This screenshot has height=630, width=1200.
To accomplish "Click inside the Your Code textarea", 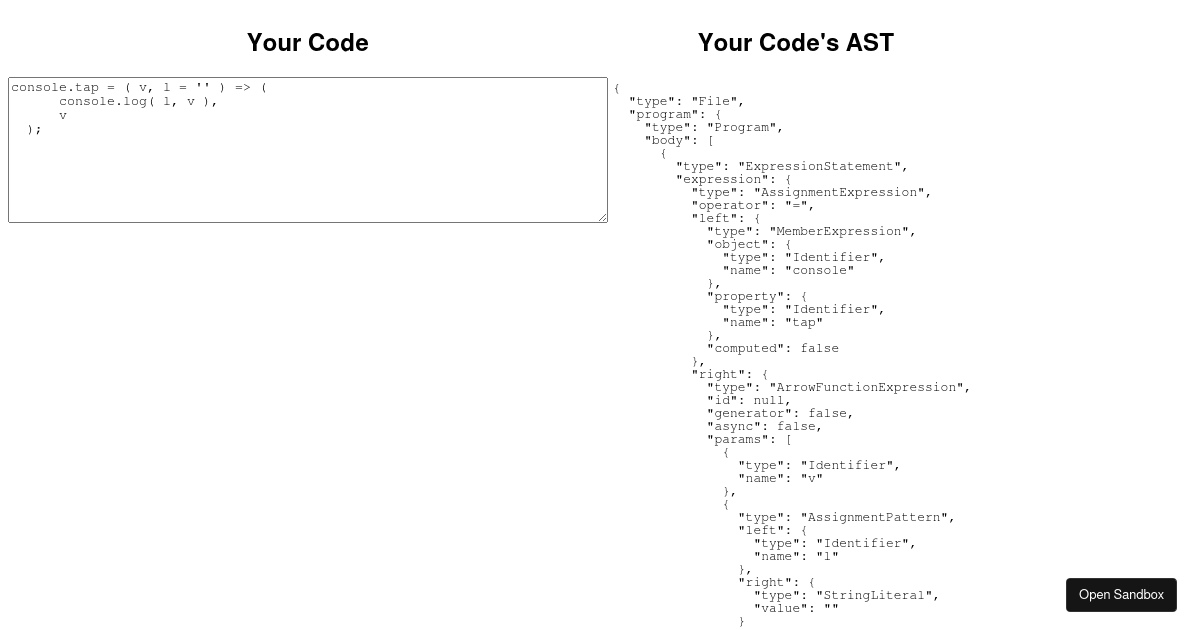I will tap(308, 150).
